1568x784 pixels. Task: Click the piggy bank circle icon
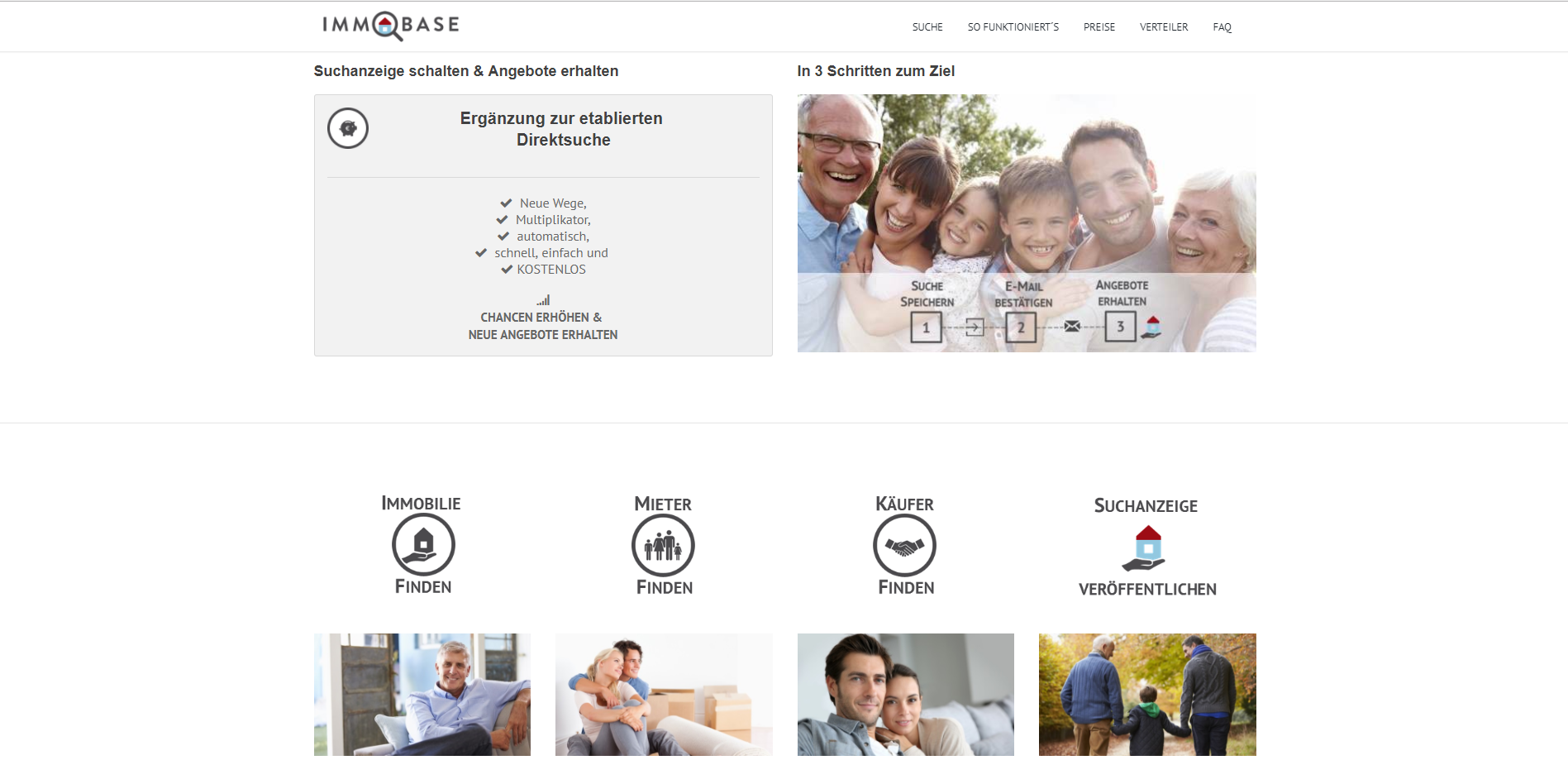click(x=348, y=128)
